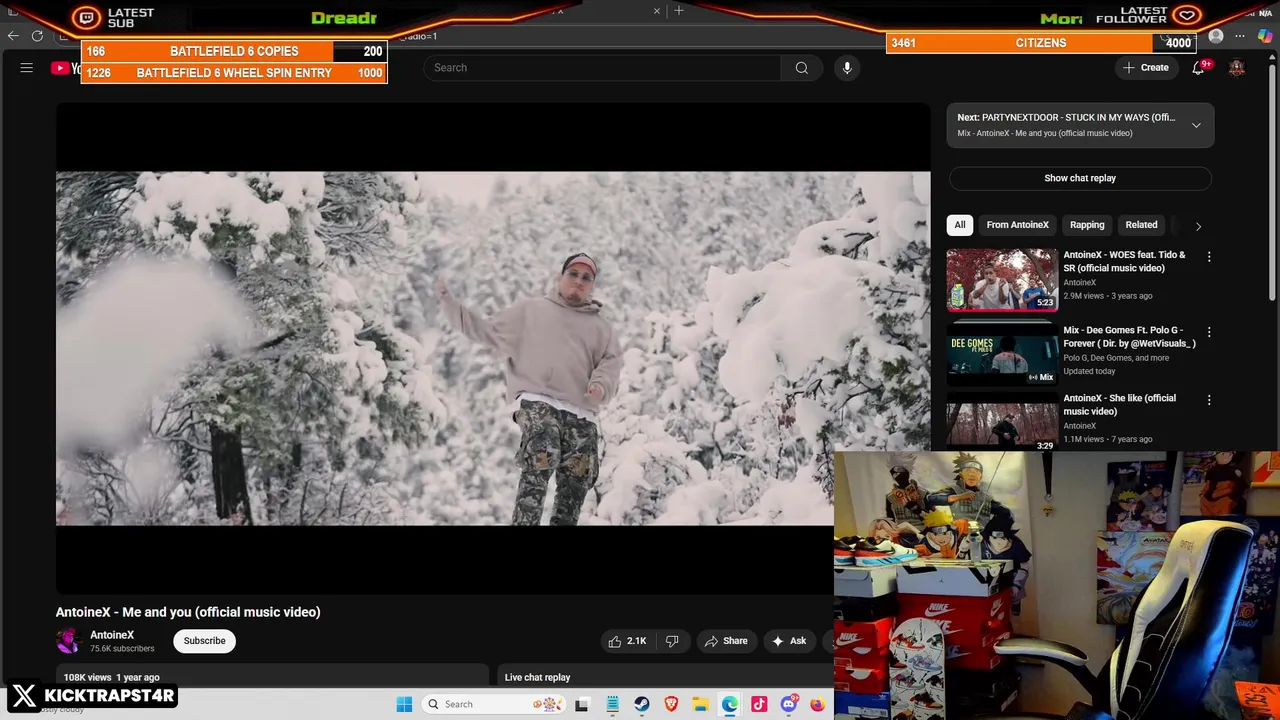Image resolution: width=1280 pixels, height=720 pixels.
Task: Click Show chat replay
Action: click(x=1080, y=178)
